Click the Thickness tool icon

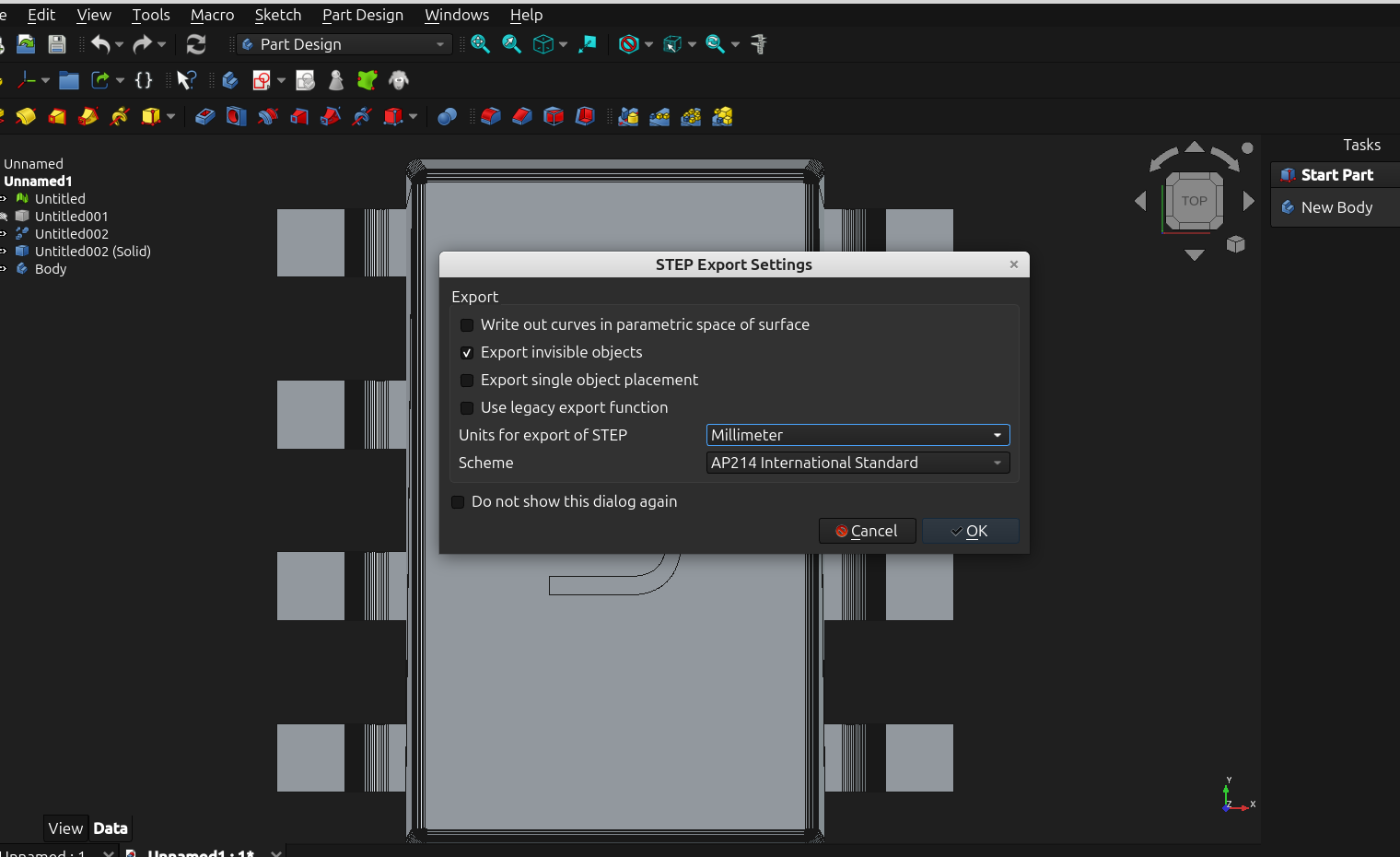(585, 116)
